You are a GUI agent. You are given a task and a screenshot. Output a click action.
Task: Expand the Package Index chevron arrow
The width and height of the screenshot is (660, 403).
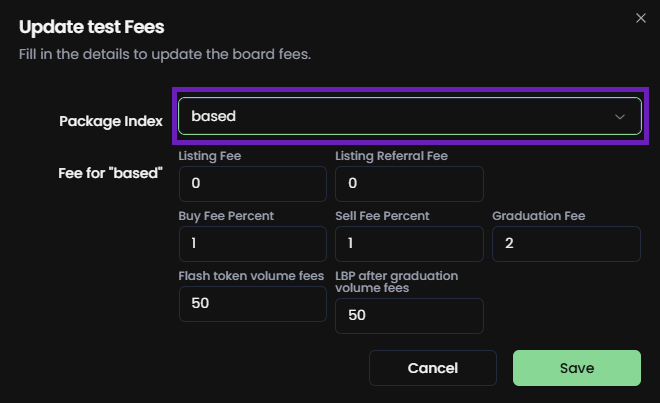click(x=619, y=116)
